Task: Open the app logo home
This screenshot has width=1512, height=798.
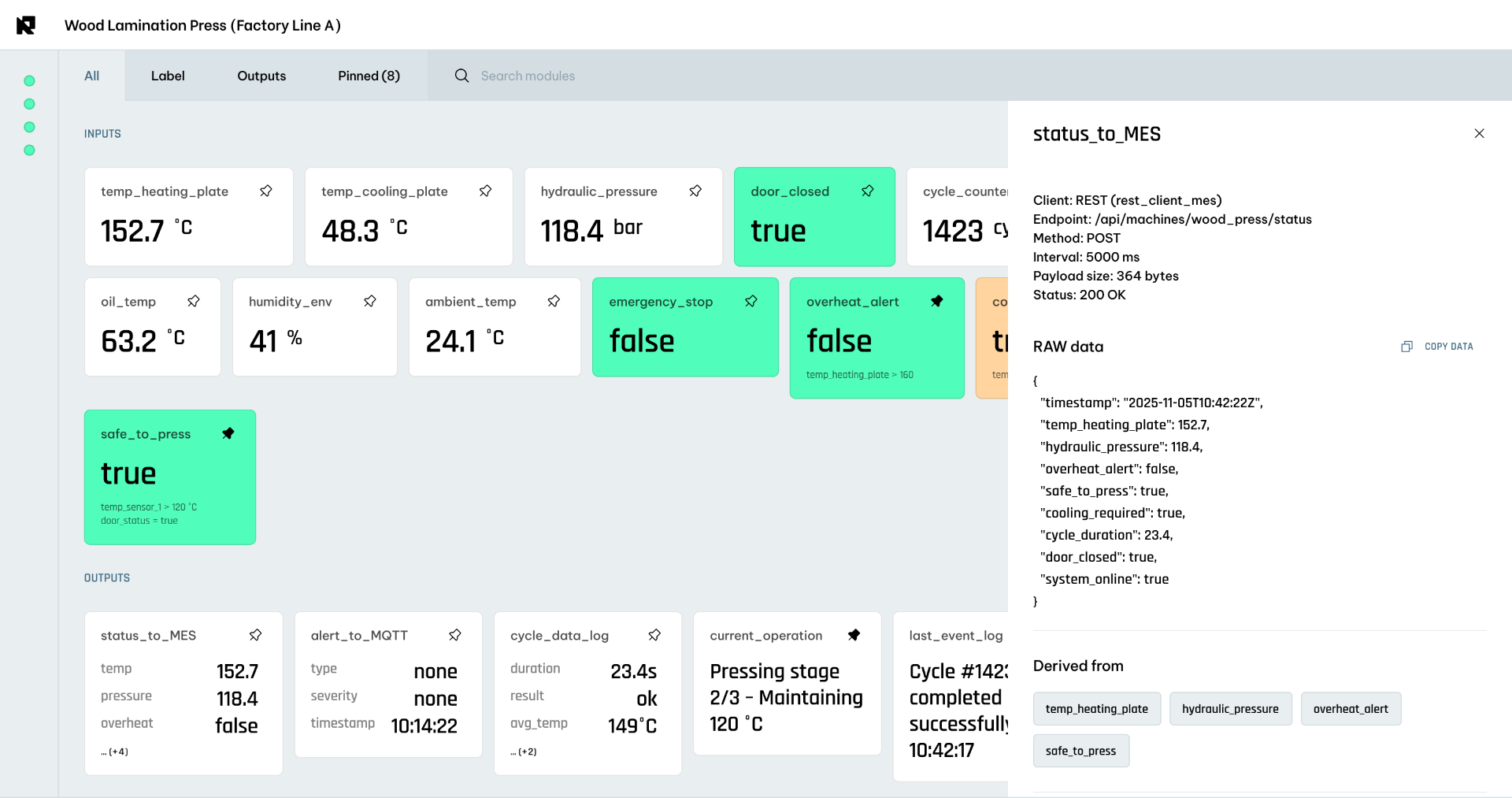Action: point(26,25)
